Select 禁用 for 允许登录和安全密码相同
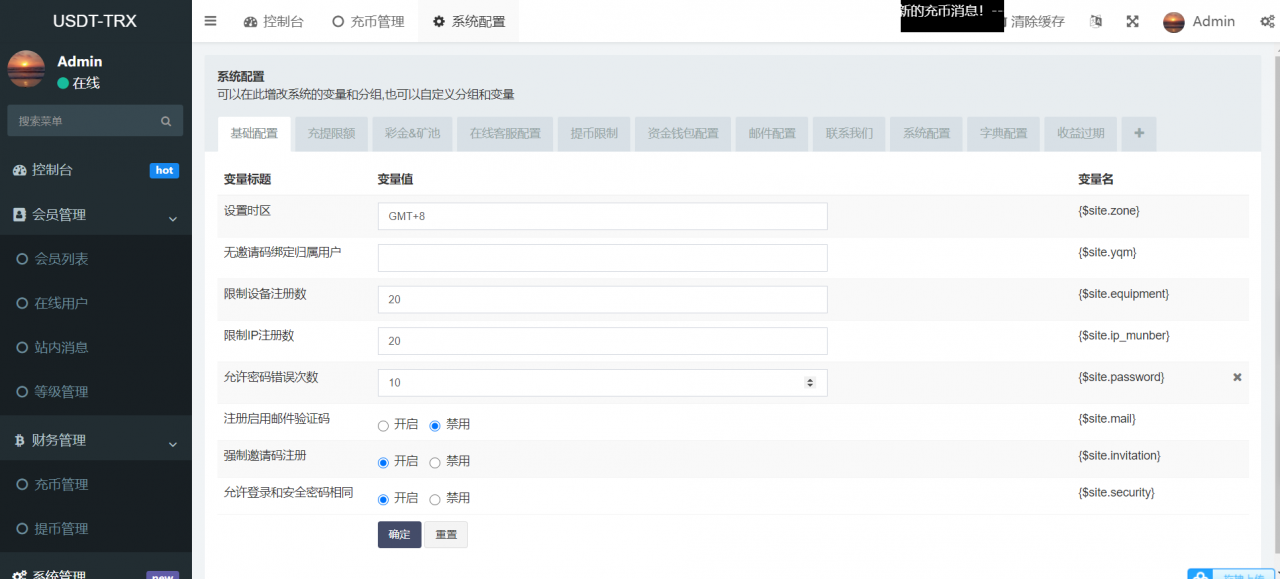This screenshot has height=579, width=1280. [x=435, y=498]
